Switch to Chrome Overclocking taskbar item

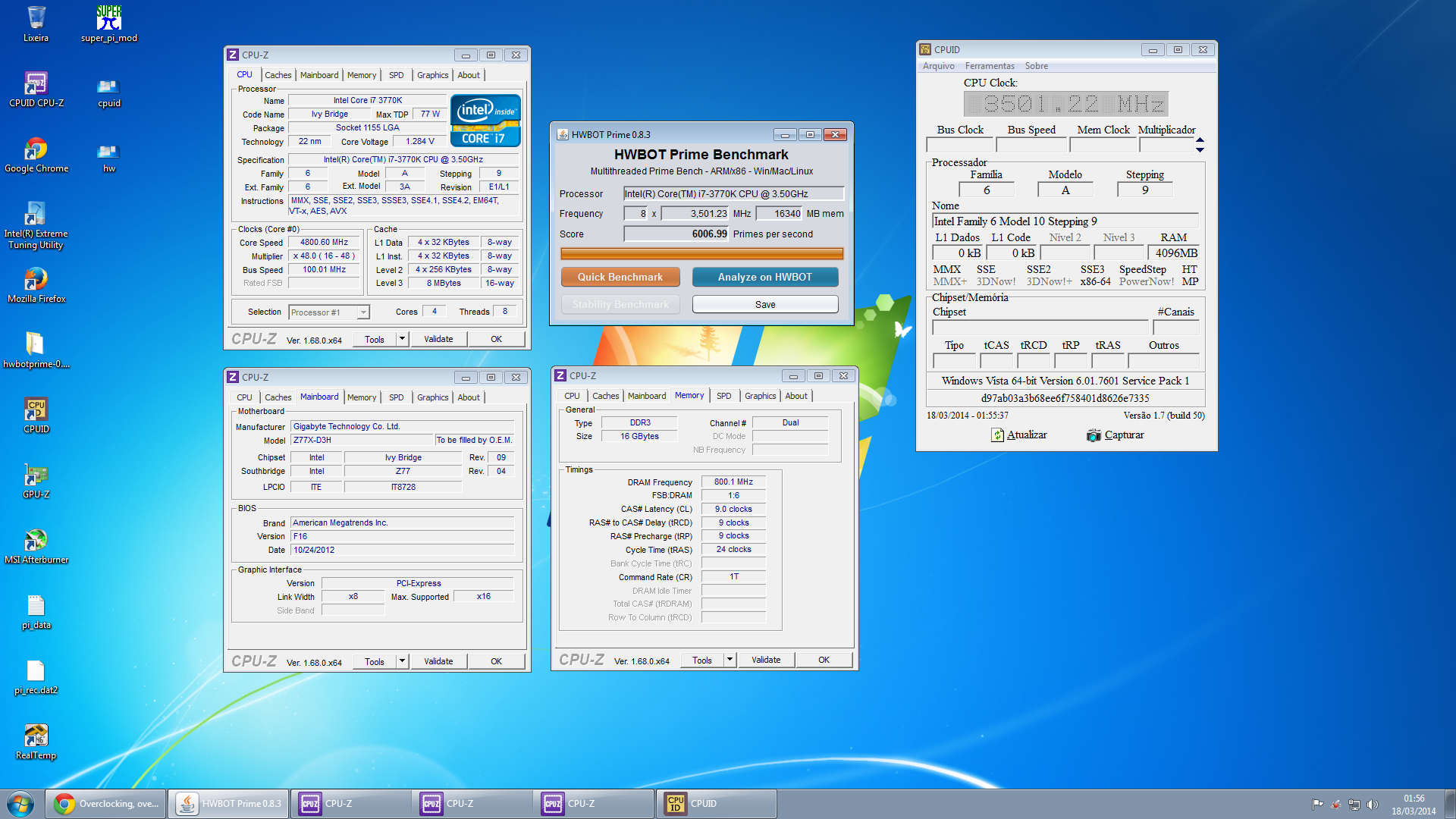(107, 804)
